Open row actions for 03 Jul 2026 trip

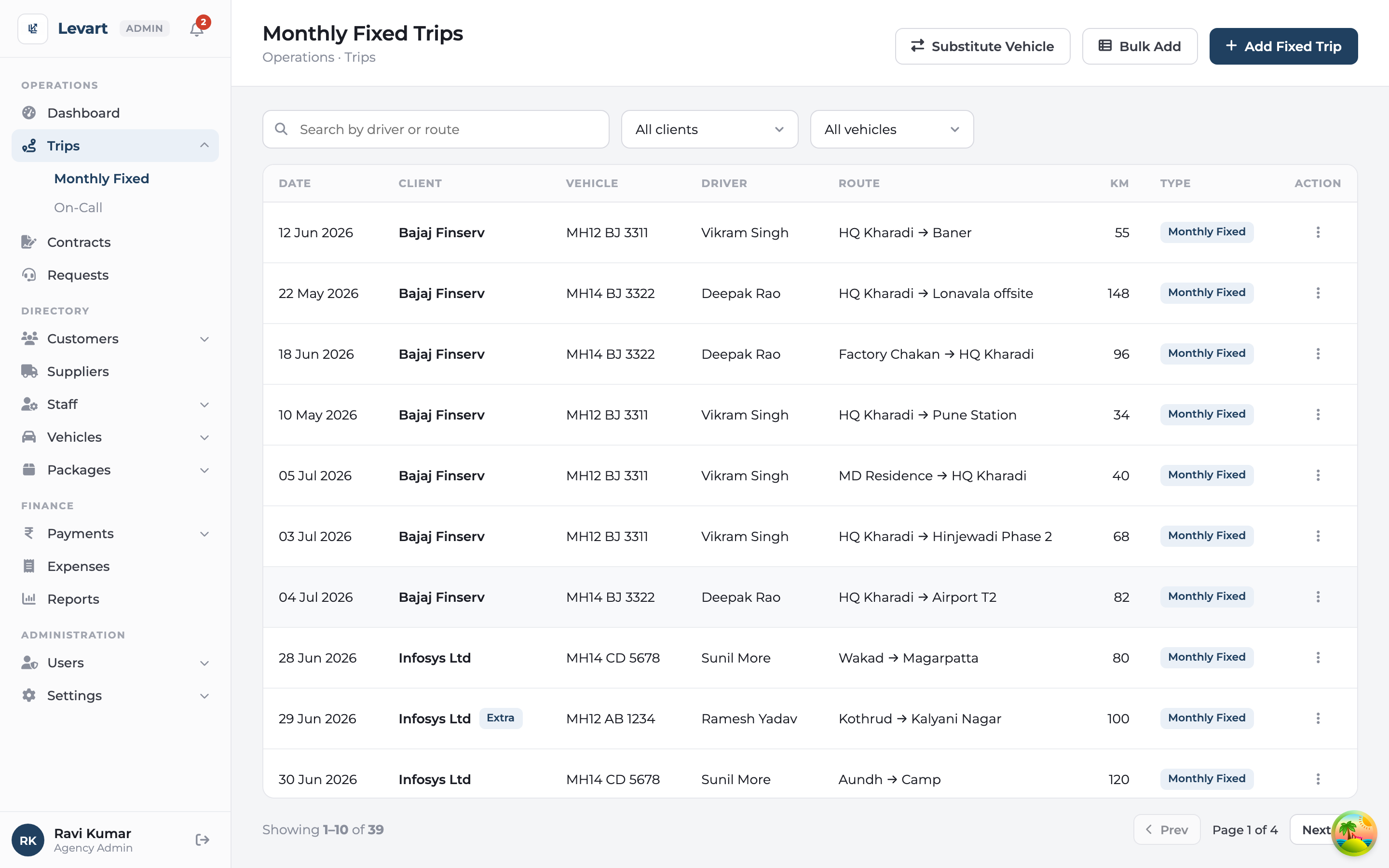[1318, 536]
